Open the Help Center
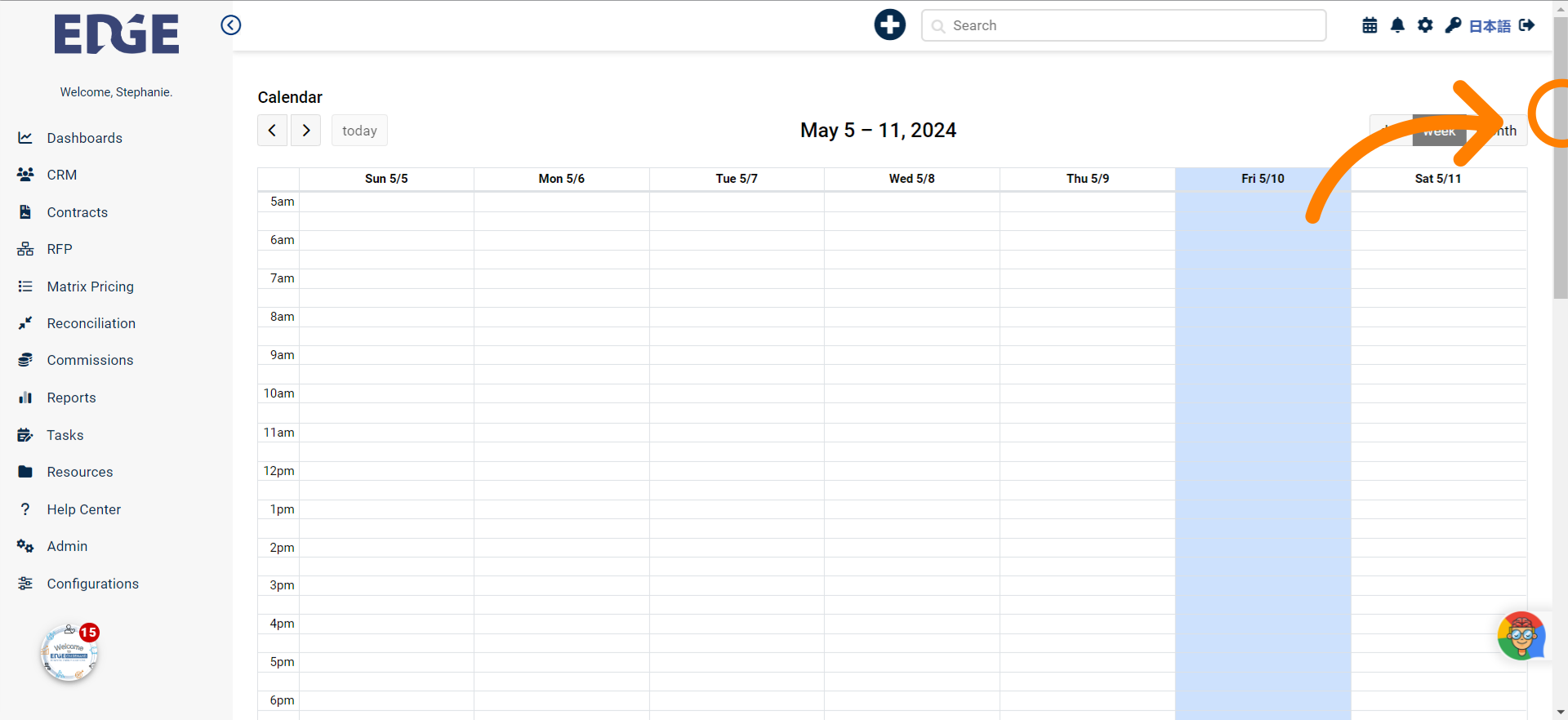 click(x=84, y=509)
